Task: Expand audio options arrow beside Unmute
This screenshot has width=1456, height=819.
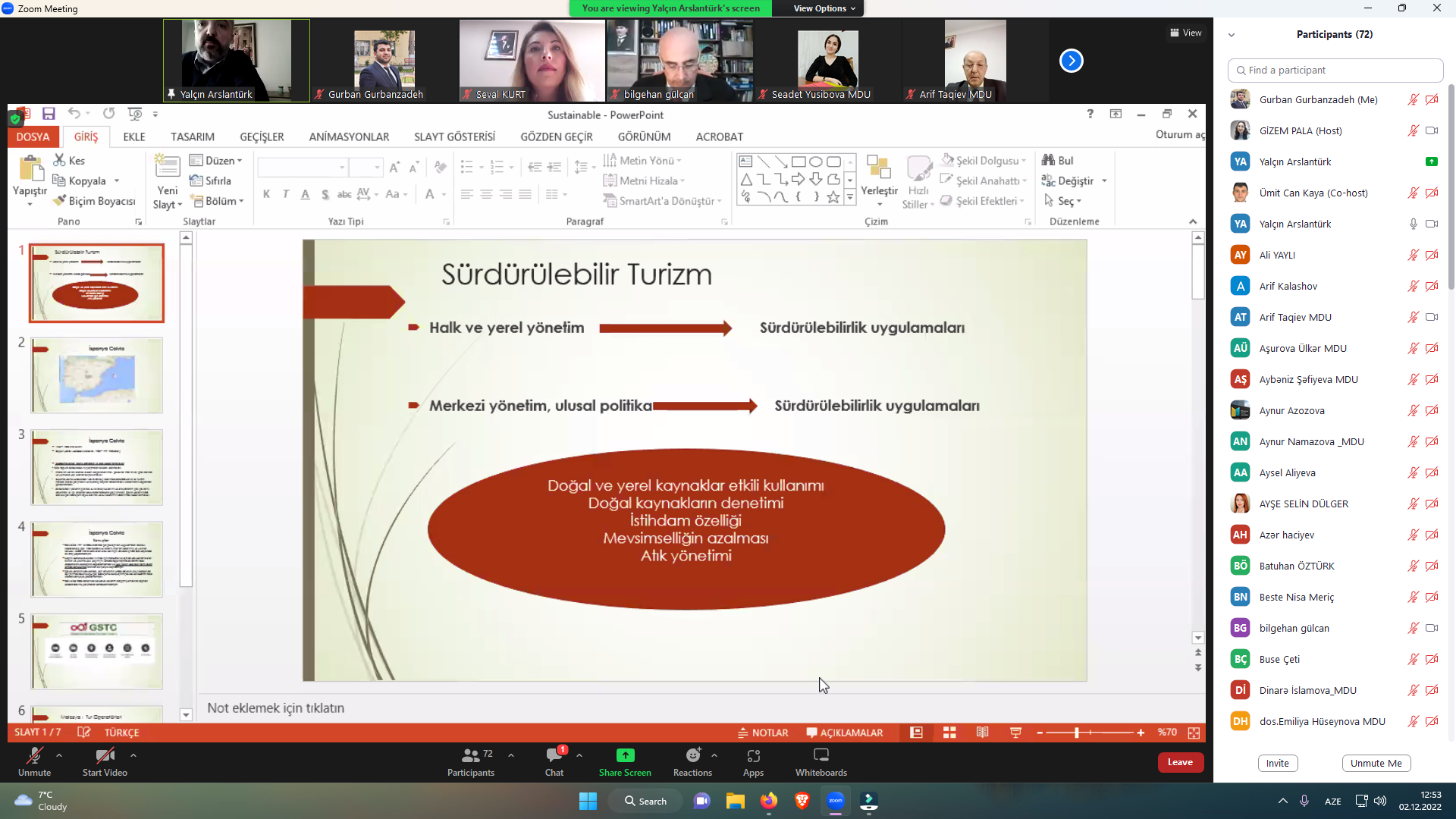Action: pos(59,755)
